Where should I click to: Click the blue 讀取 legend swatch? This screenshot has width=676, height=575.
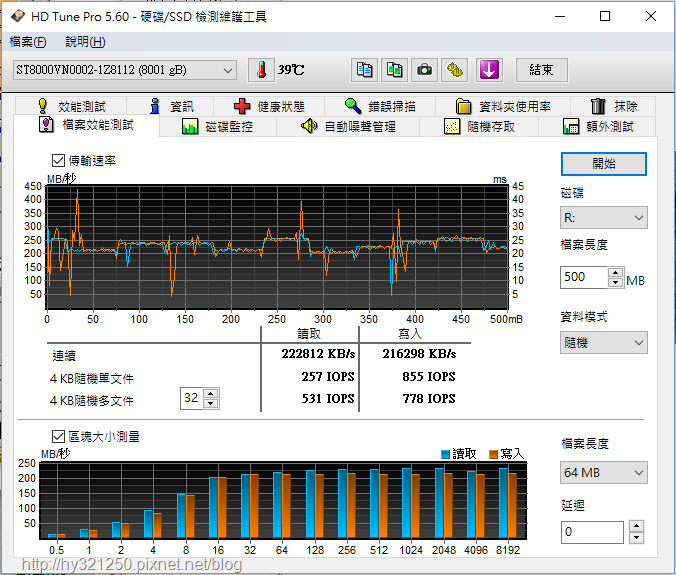coord(445,454)
